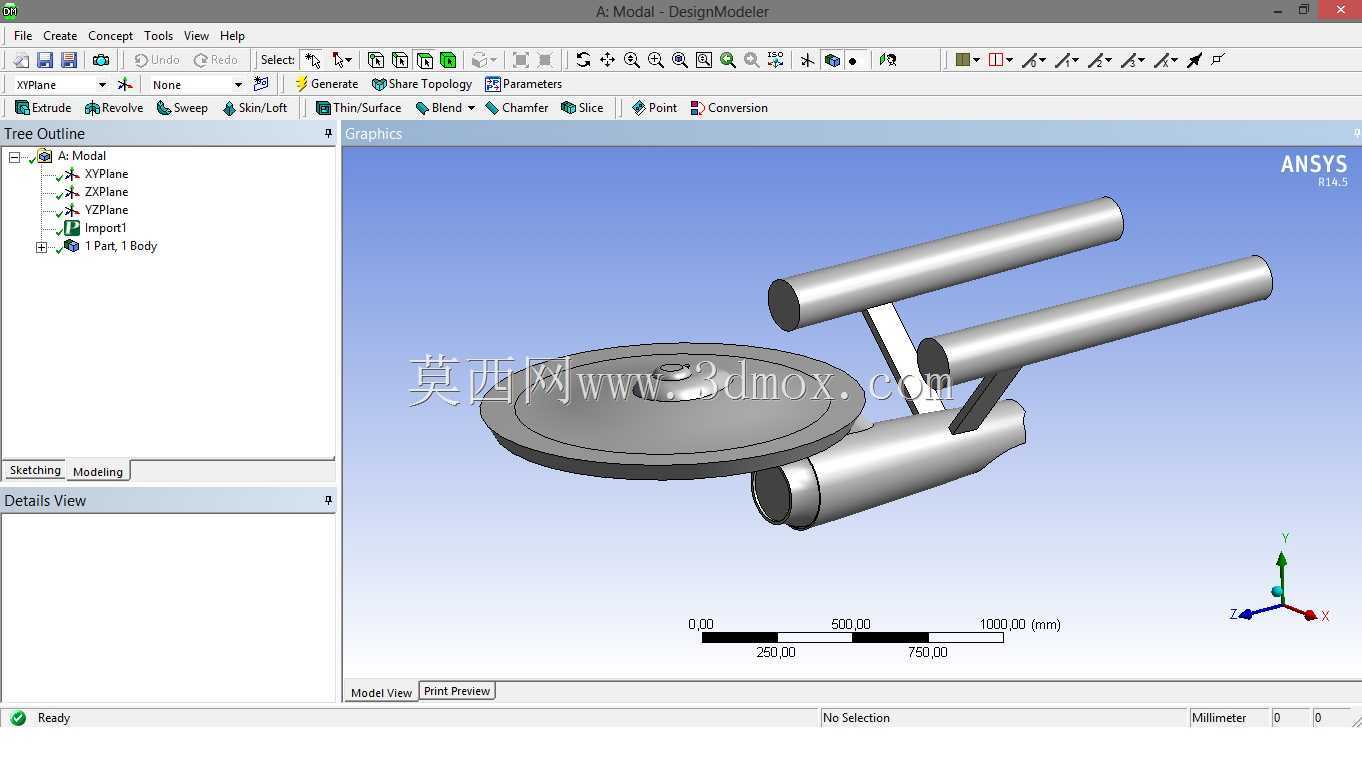Open Parameters
The height and width of the screenshot is (764, 1362).
[523, 84]
